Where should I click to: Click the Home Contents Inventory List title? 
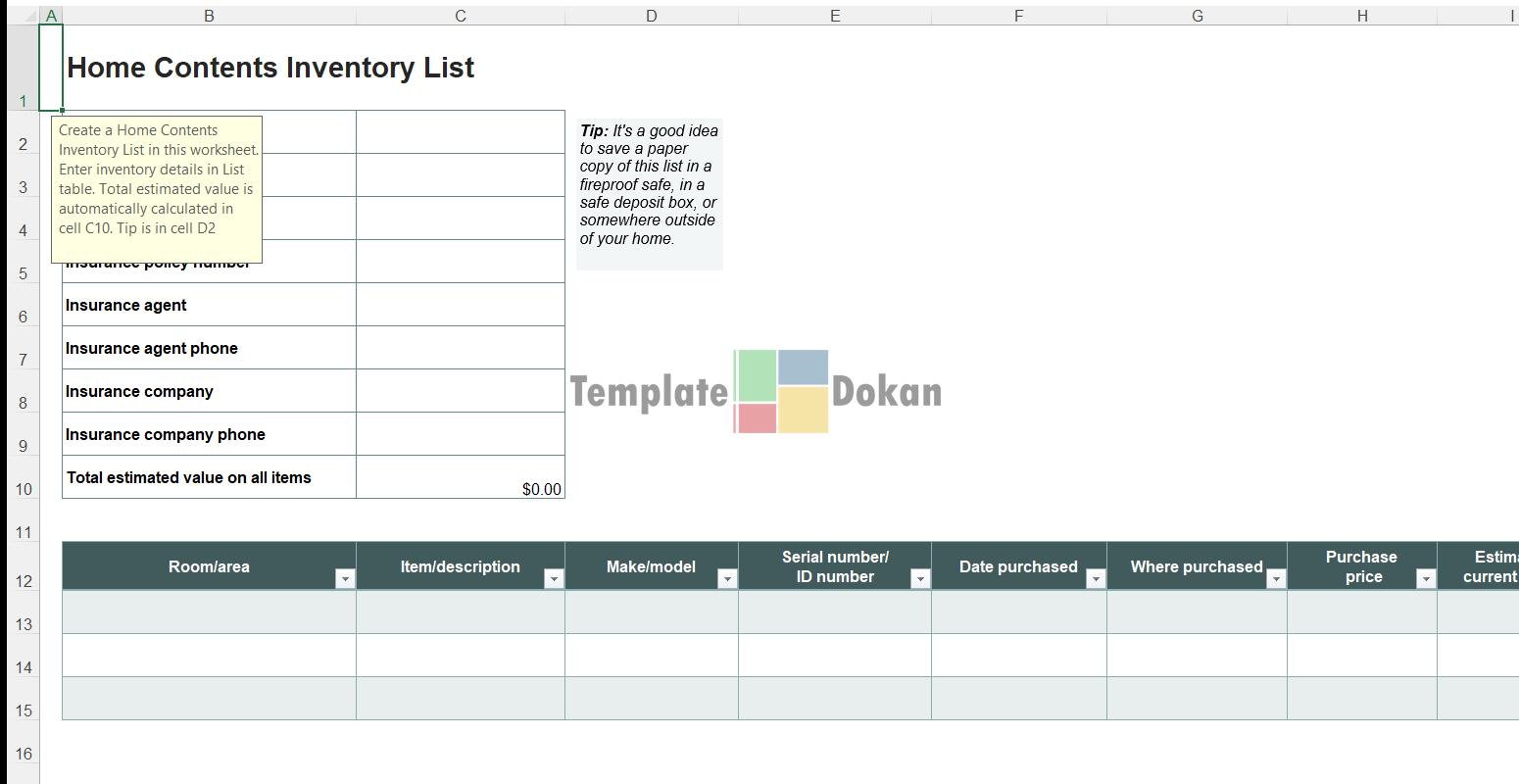pos(270,68)
